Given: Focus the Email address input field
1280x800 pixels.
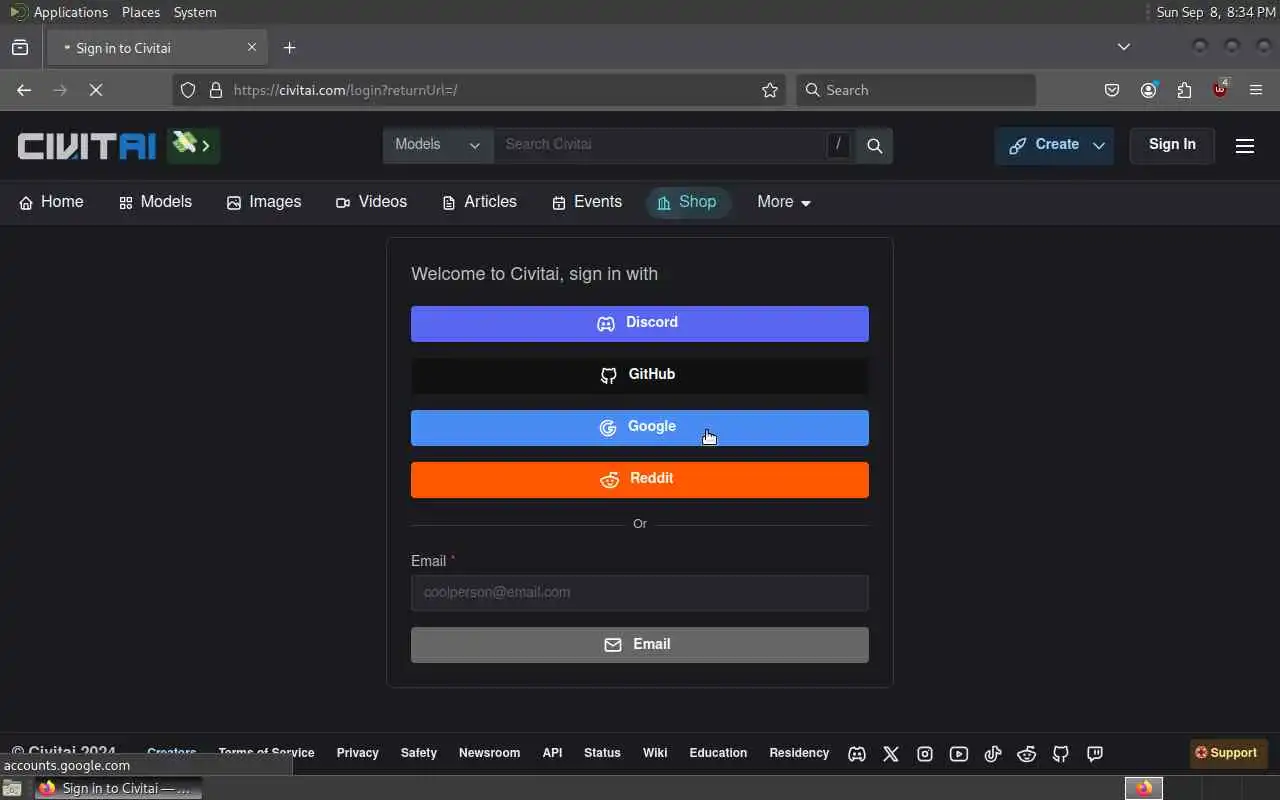Looking at the screenshot, I should click(x=640, y=593).
